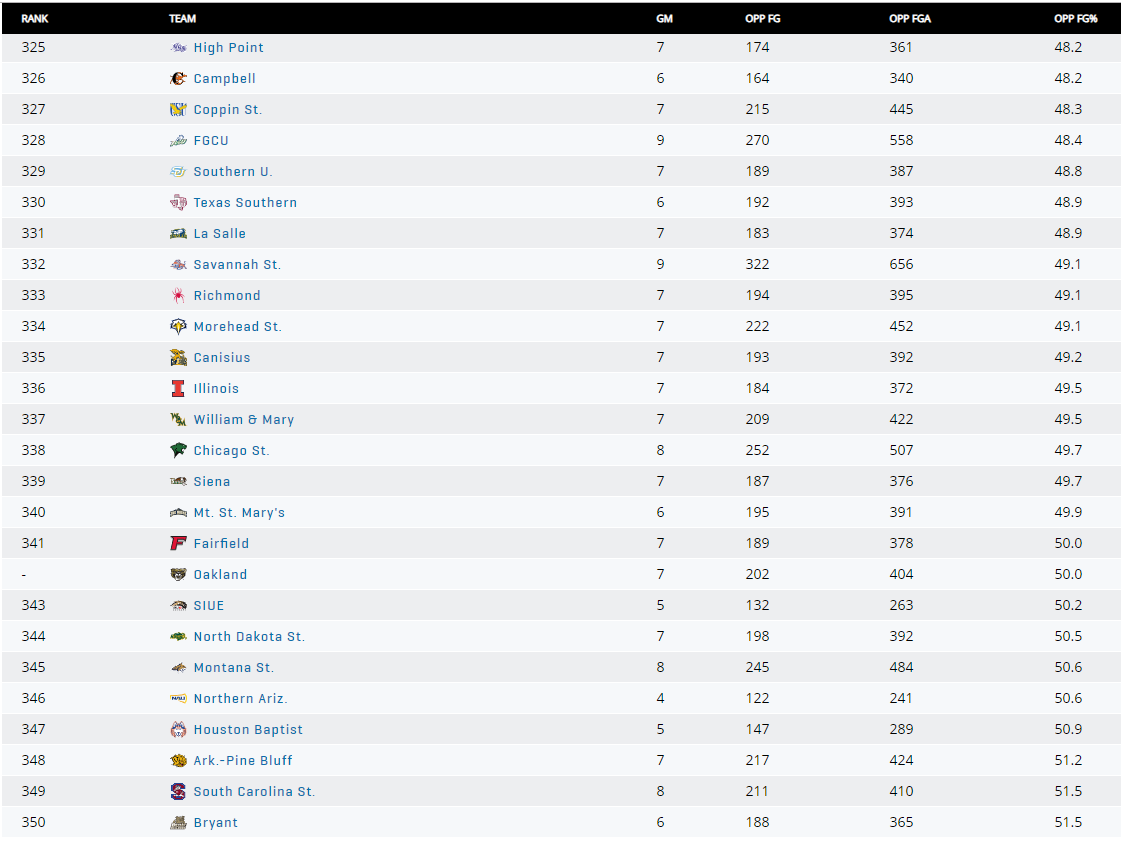This screenshot has height=844, width=1121.
Task: Click the Canisius griffin logo icon
Action: coord(178,358)
